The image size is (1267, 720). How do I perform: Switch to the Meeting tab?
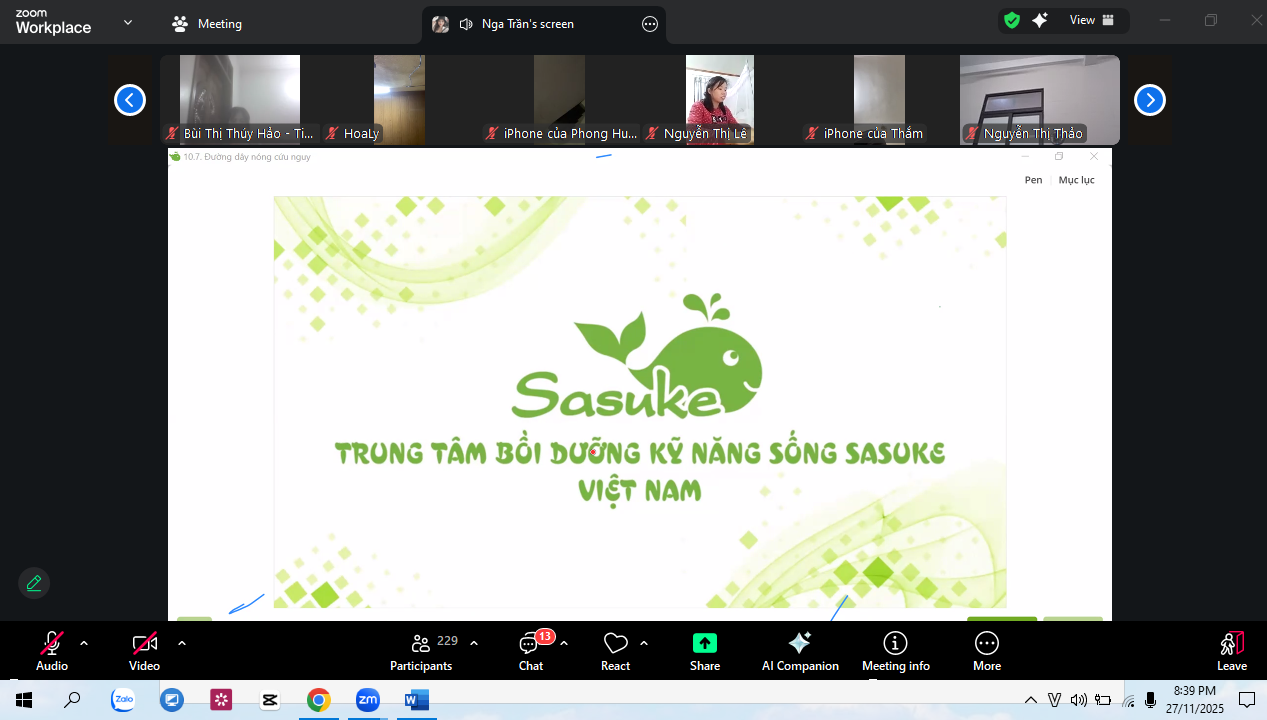point(207,23)
